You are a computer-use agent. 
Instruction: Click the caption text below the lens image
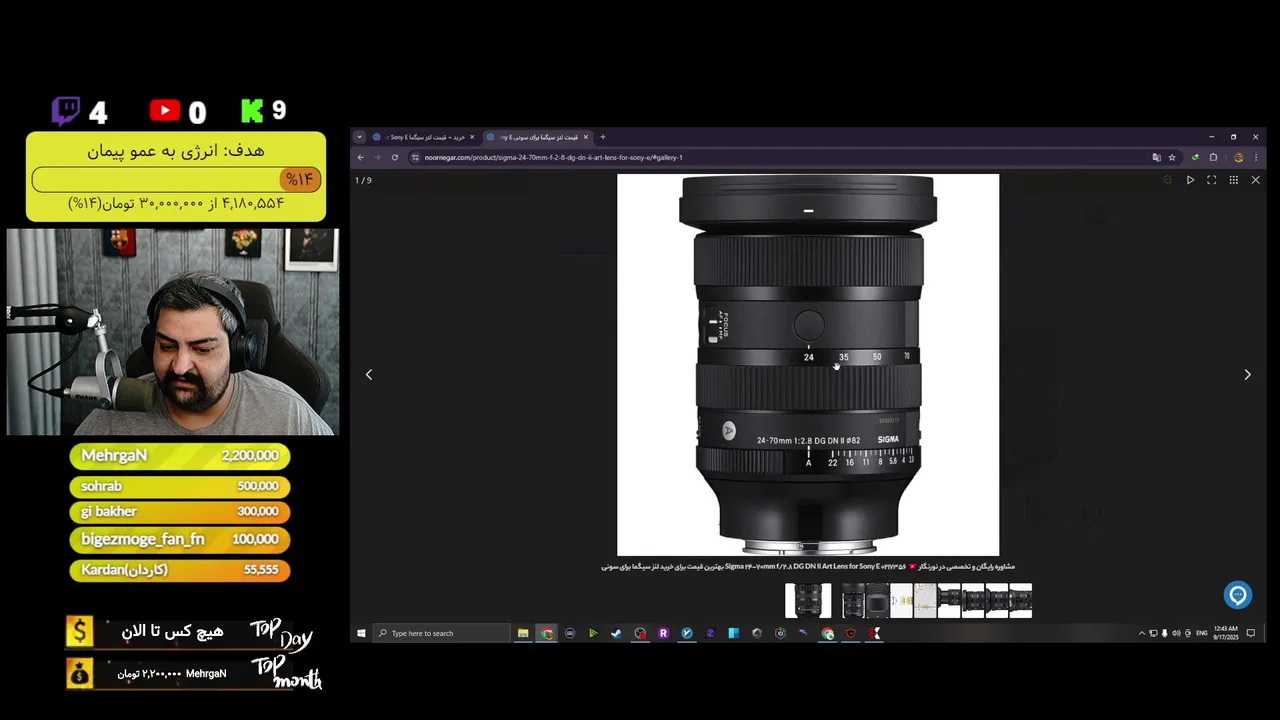(x=808, y=567)
